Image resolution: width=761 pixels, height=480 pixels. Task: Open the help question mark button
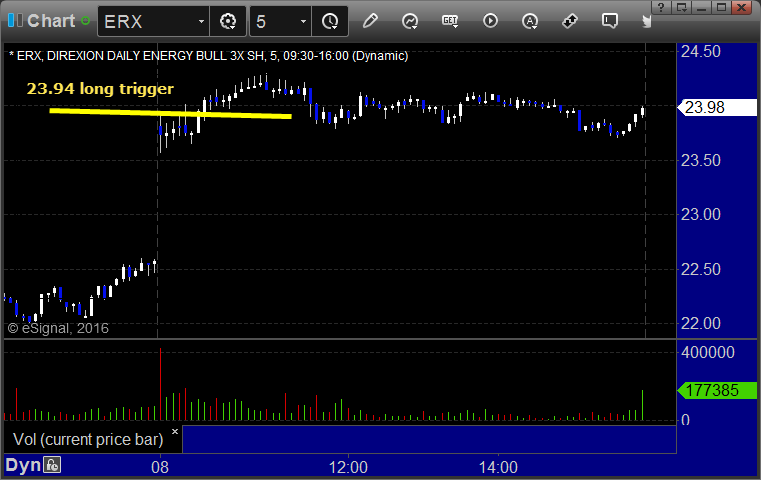[x=661, y=7]
